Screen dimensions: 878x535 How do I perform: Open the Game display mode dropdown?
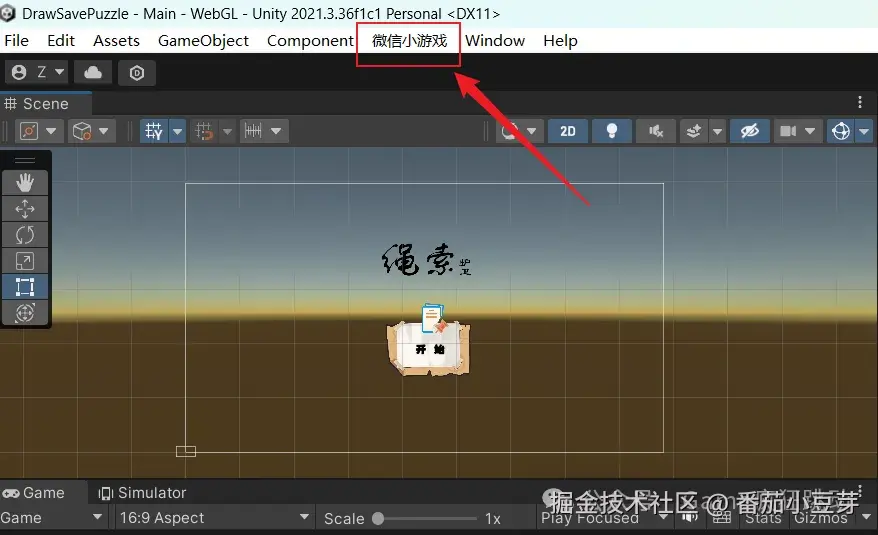52,518
